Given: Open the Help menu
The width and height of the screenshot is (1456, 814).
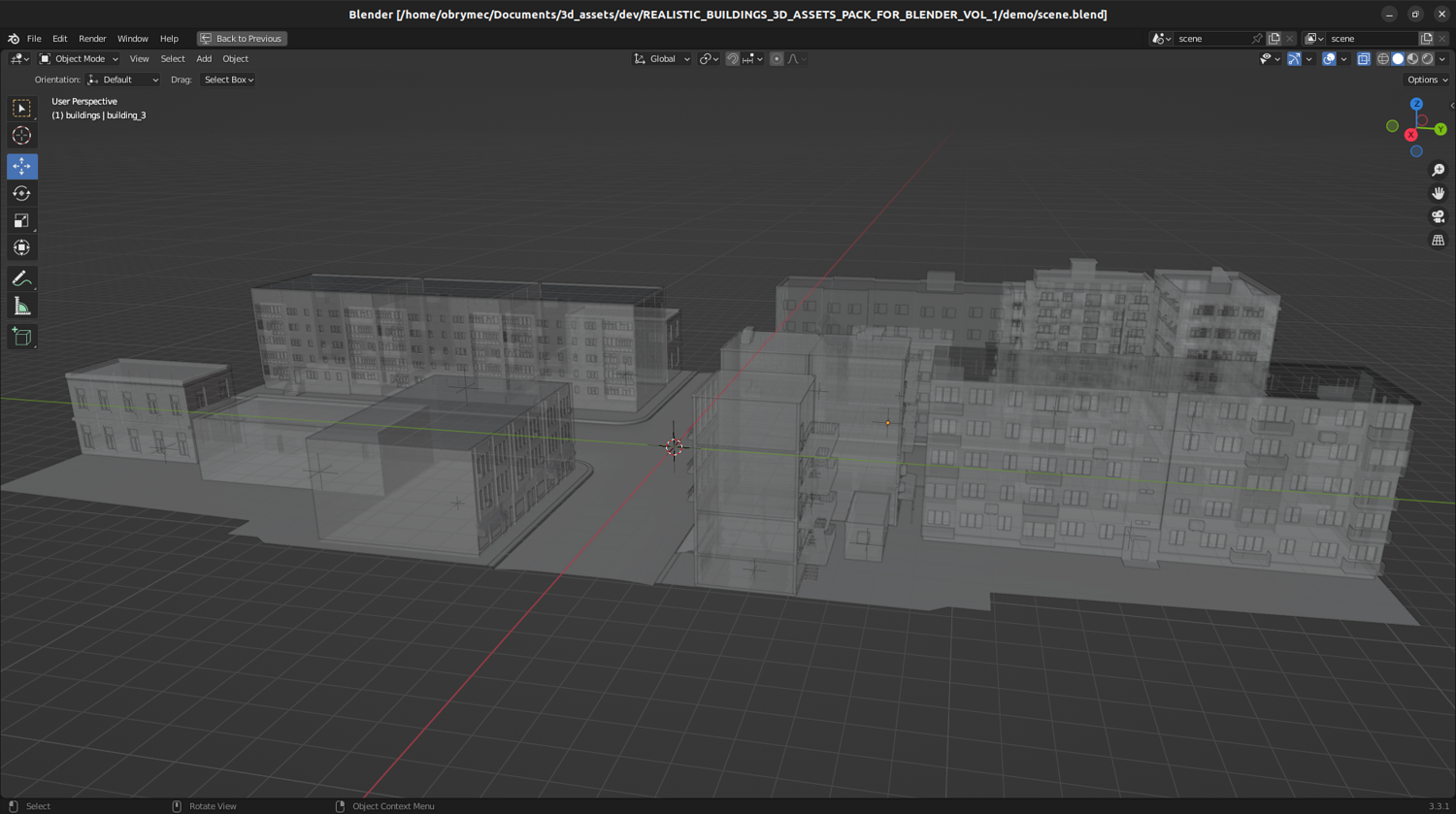Looking at the screenshot, I should pyautogui.click(x=169, y=39).
